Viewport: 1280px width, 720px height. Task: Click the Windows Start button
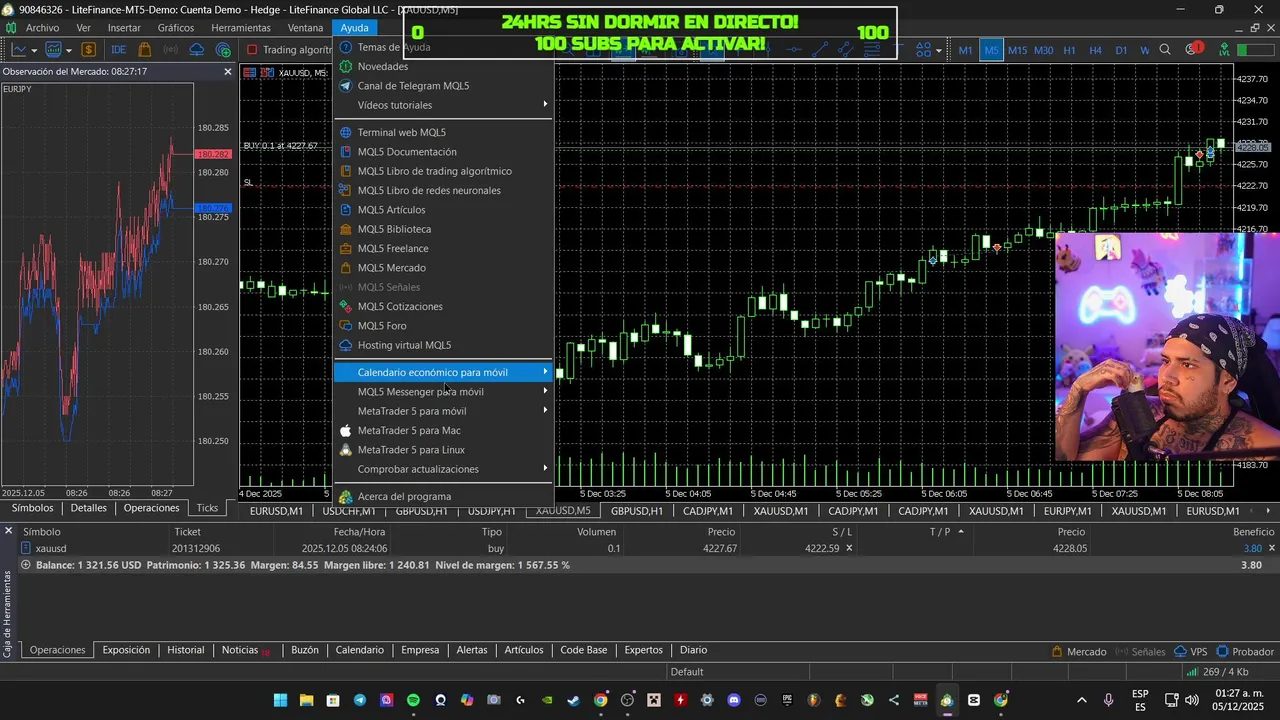click(x=279, y=700)
